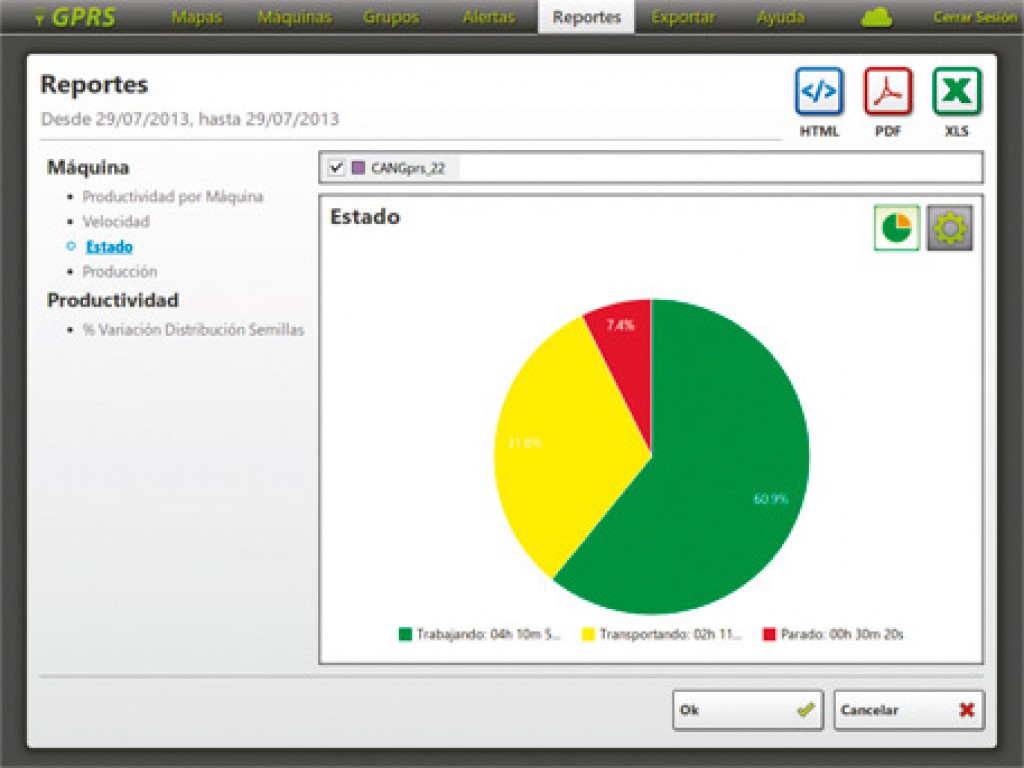The height and width of the screenshot is (768, 1024).
Task: Open Productividad por Máquina report
Action: click(x=172, y=197)
